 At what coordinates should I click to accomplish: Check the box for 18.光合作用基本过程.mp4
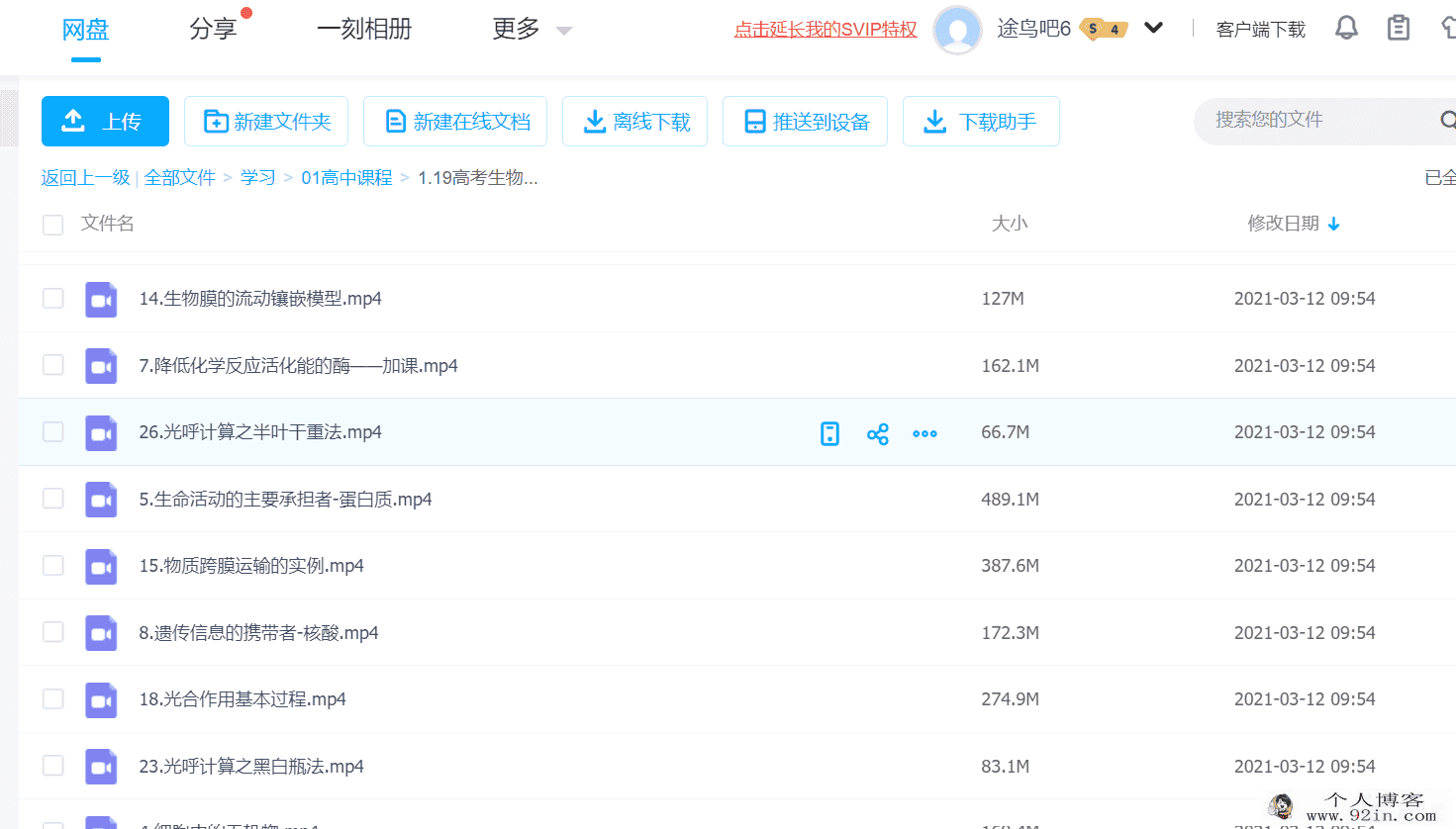pyautogui.click(x=53, y=699)
